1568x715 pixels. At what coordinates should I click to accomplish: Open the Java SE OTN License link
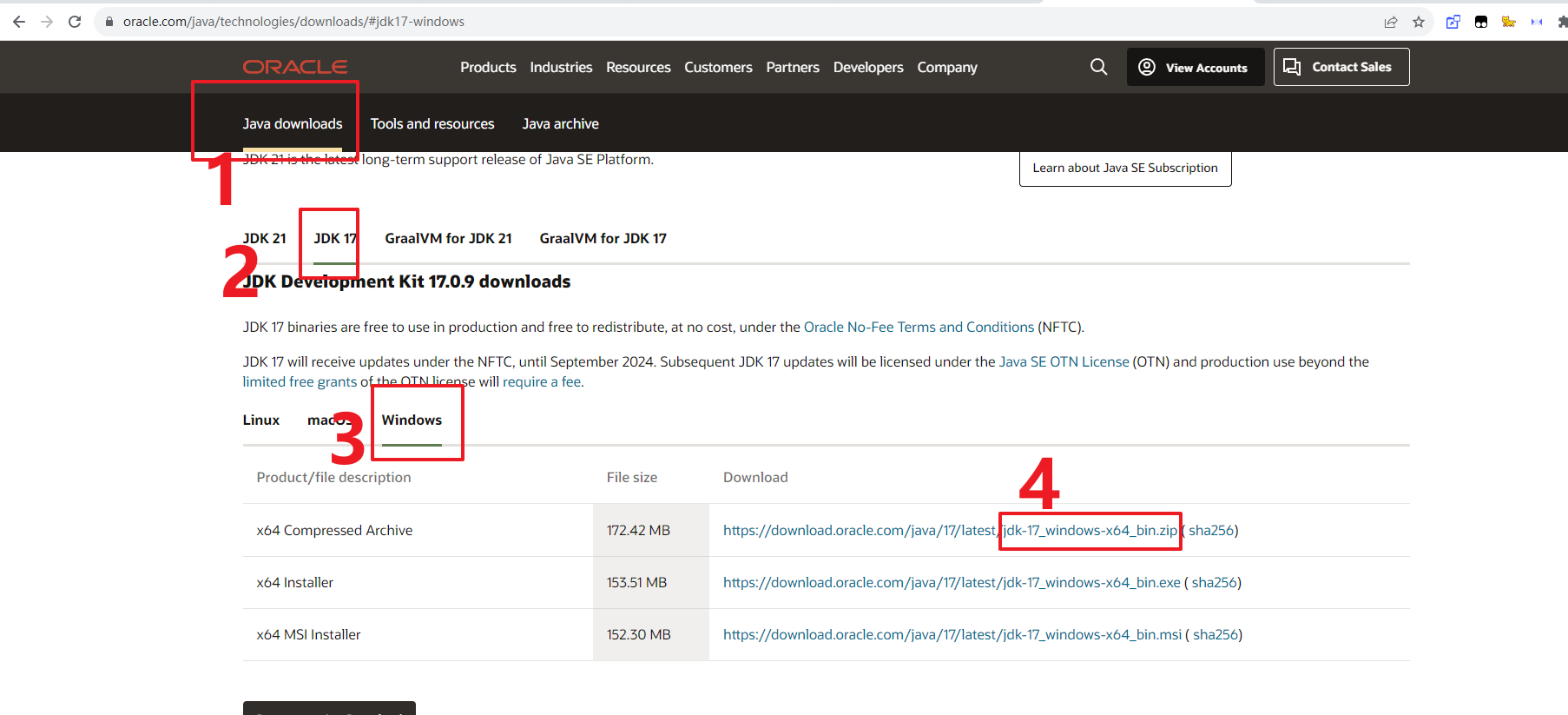[x=1064, y=361]
